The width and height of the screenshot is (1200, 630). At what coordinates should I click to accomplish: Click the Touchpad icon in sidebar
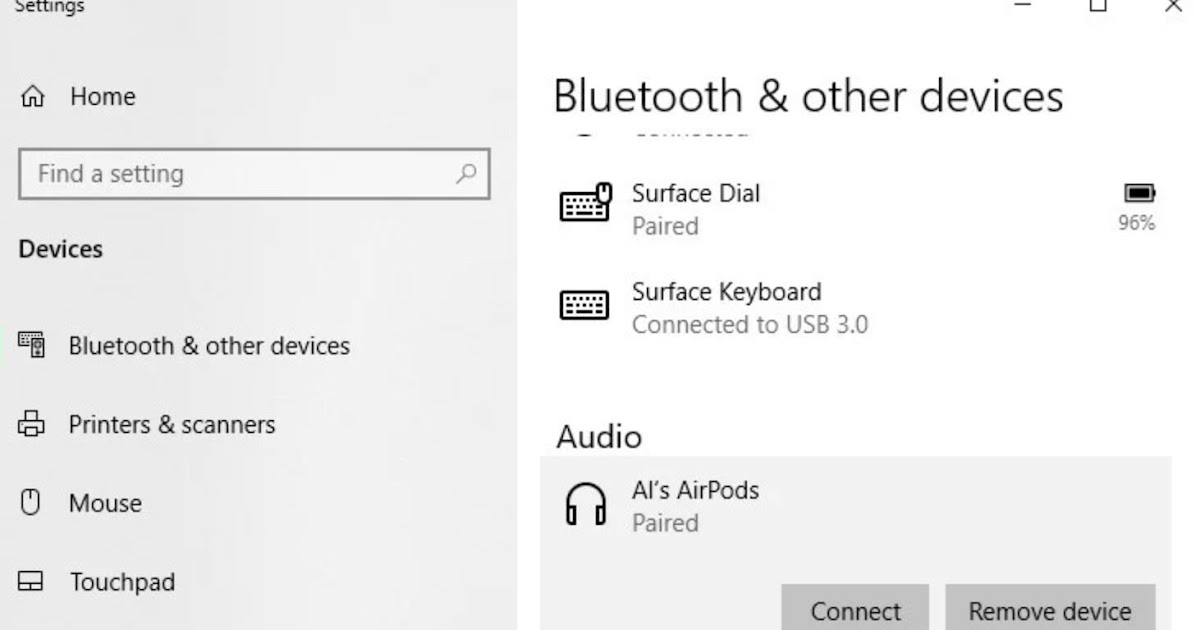tap(32, 582)
